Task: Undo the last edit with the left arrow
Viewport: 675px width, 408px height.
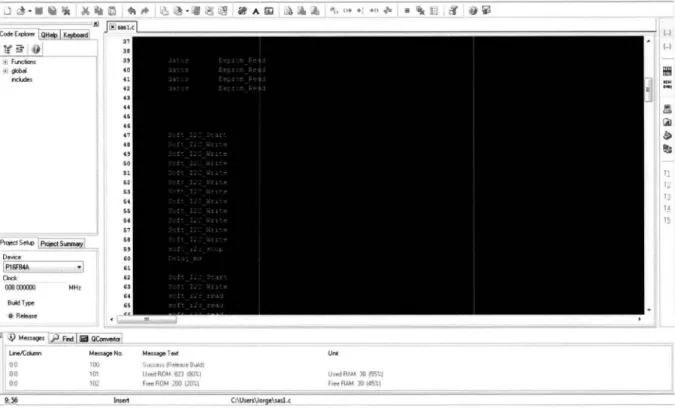Action: point(131,11)
